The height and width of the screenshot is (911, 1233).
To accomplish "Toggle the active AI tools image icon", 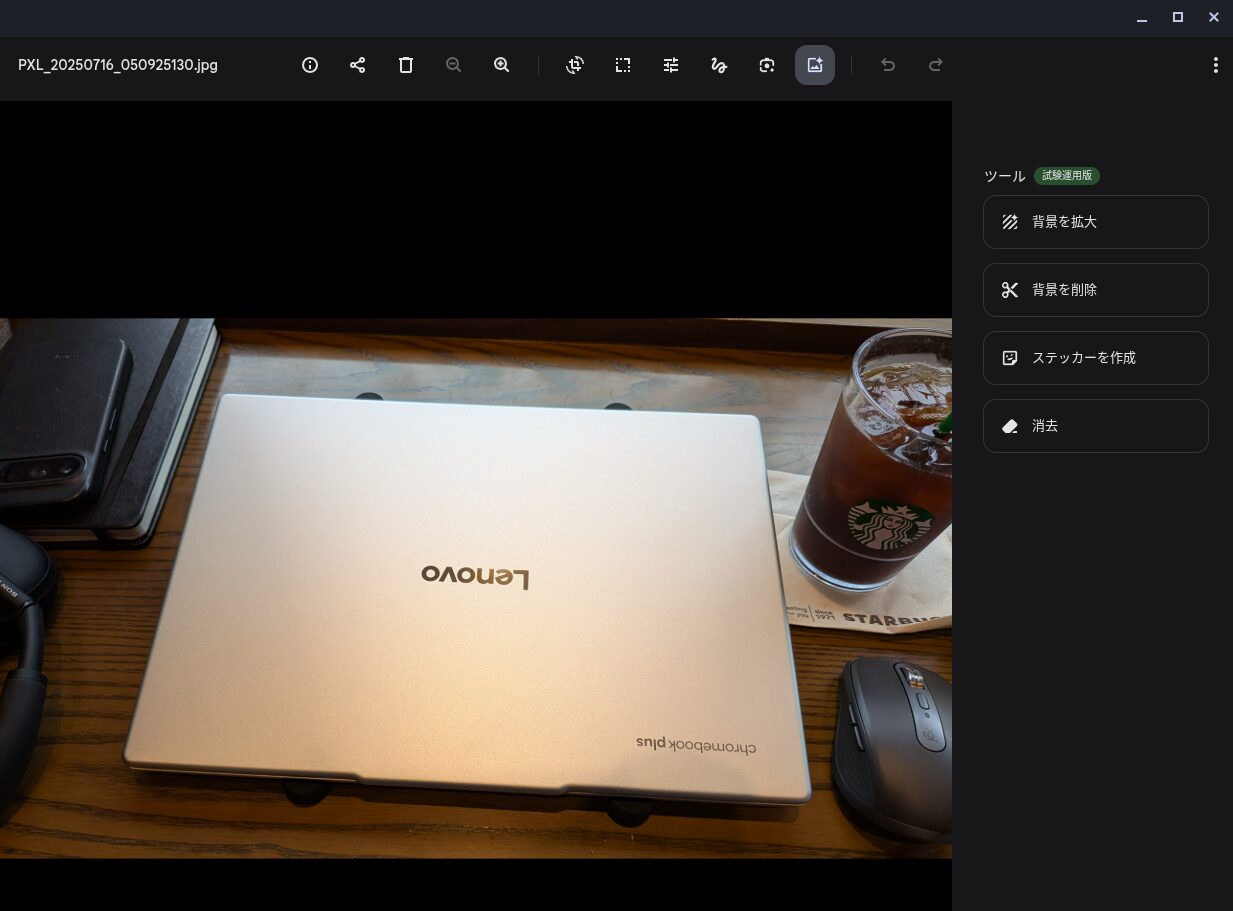I will (815, 65).
